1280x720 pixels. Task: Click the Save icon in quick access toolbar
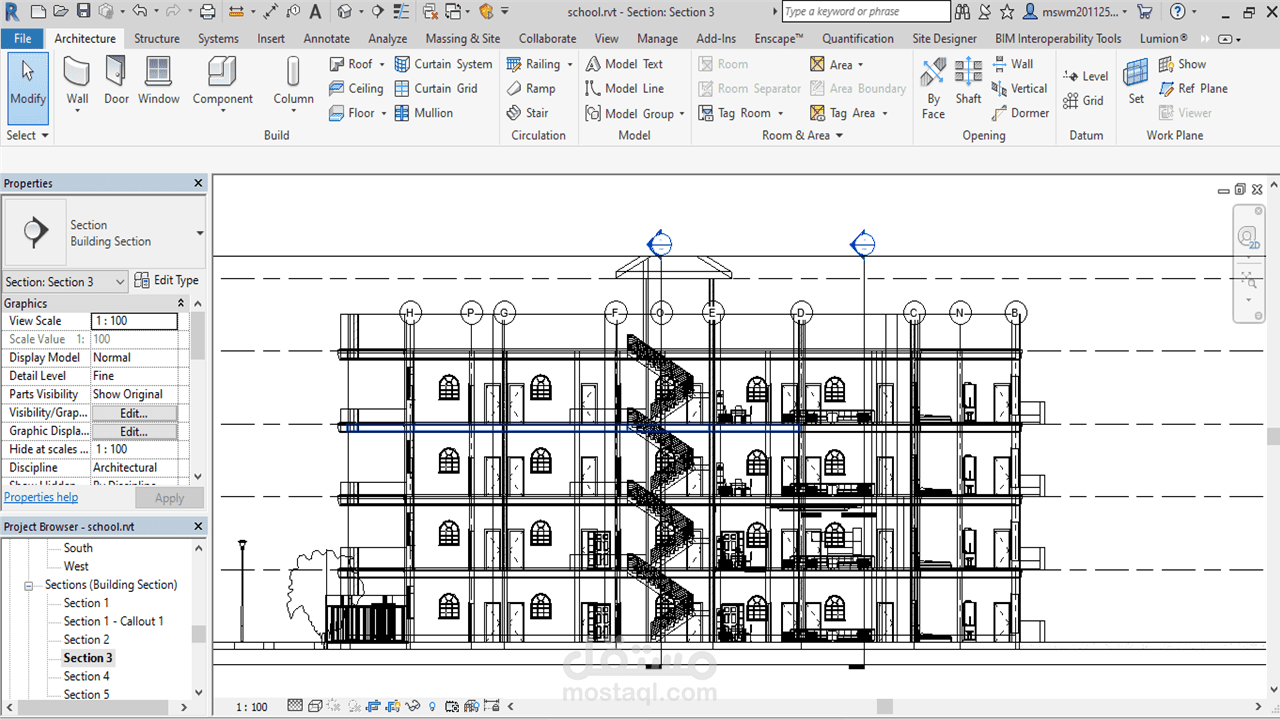[x=83, y=12]
